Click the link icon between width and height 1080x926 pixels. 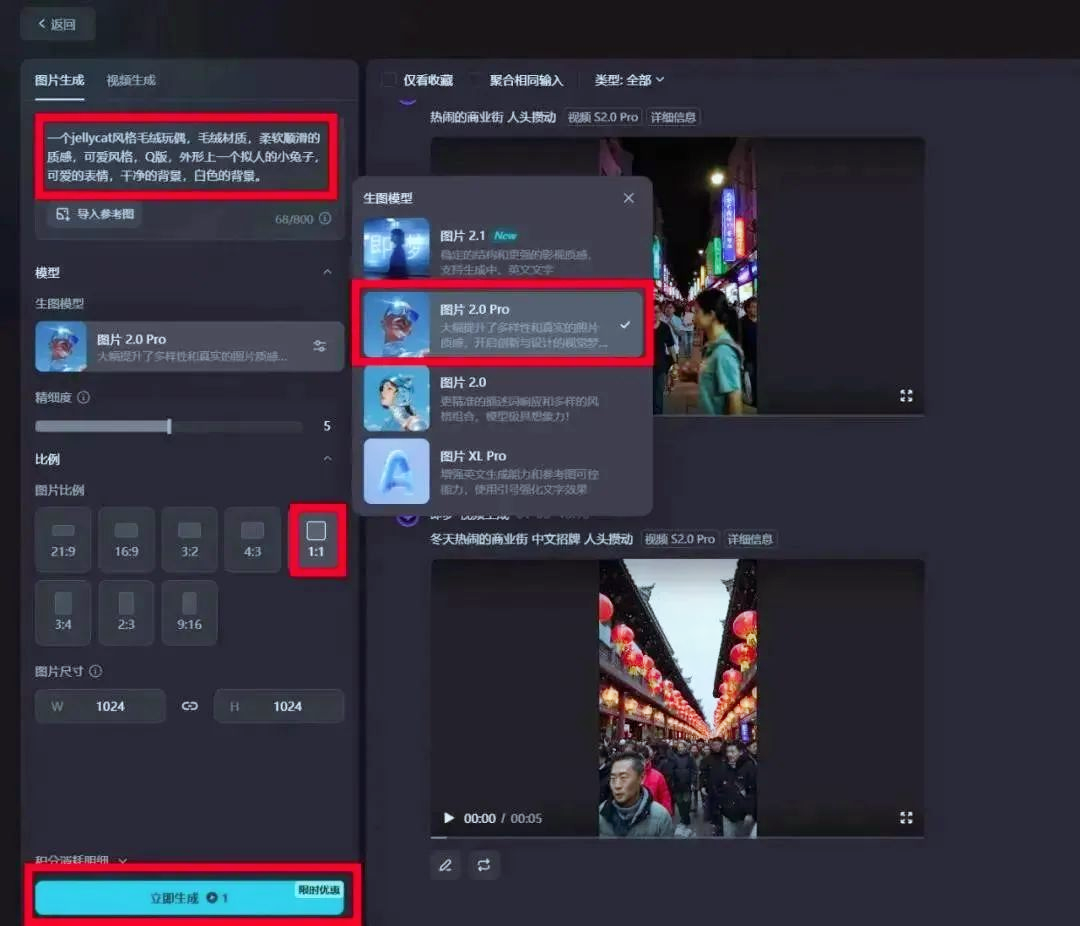pyautogui.click(x=190, y=706)
